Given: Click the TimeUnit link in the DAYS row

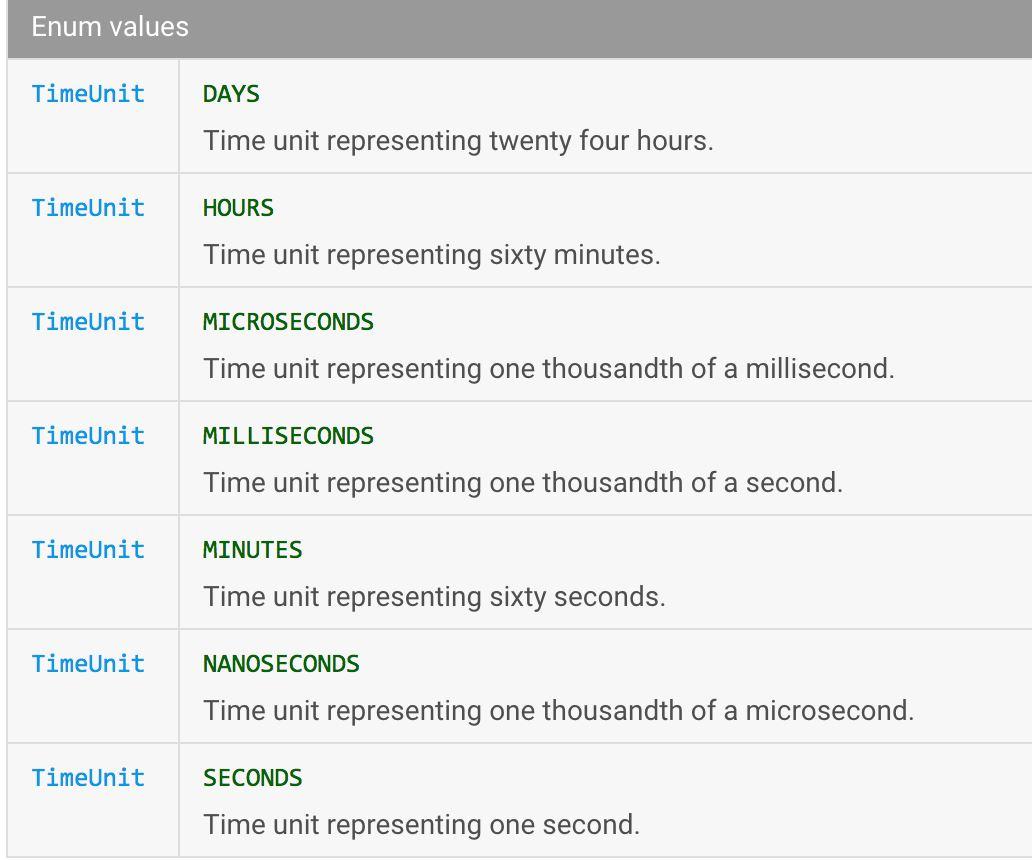Looking at the screenshot, I should 88,94.
